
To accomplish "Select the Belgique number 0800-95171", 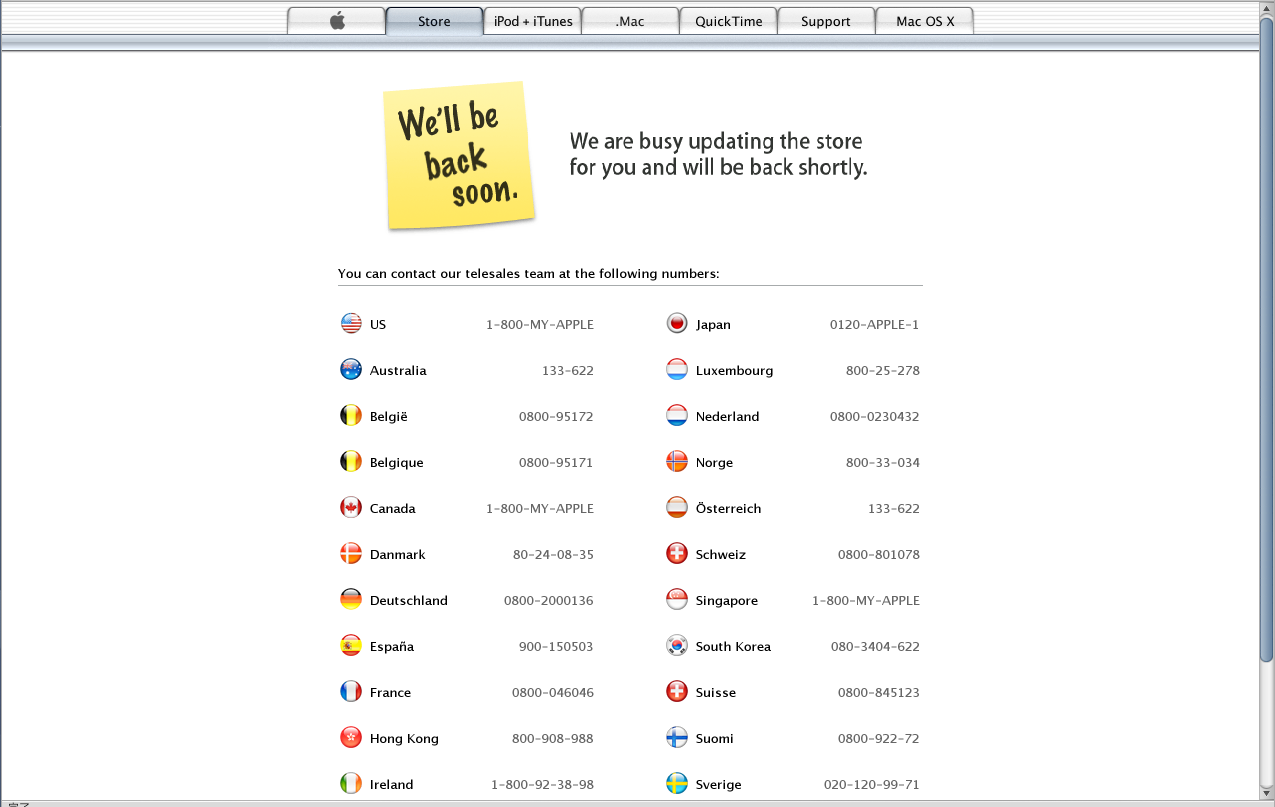I will 556,463.
